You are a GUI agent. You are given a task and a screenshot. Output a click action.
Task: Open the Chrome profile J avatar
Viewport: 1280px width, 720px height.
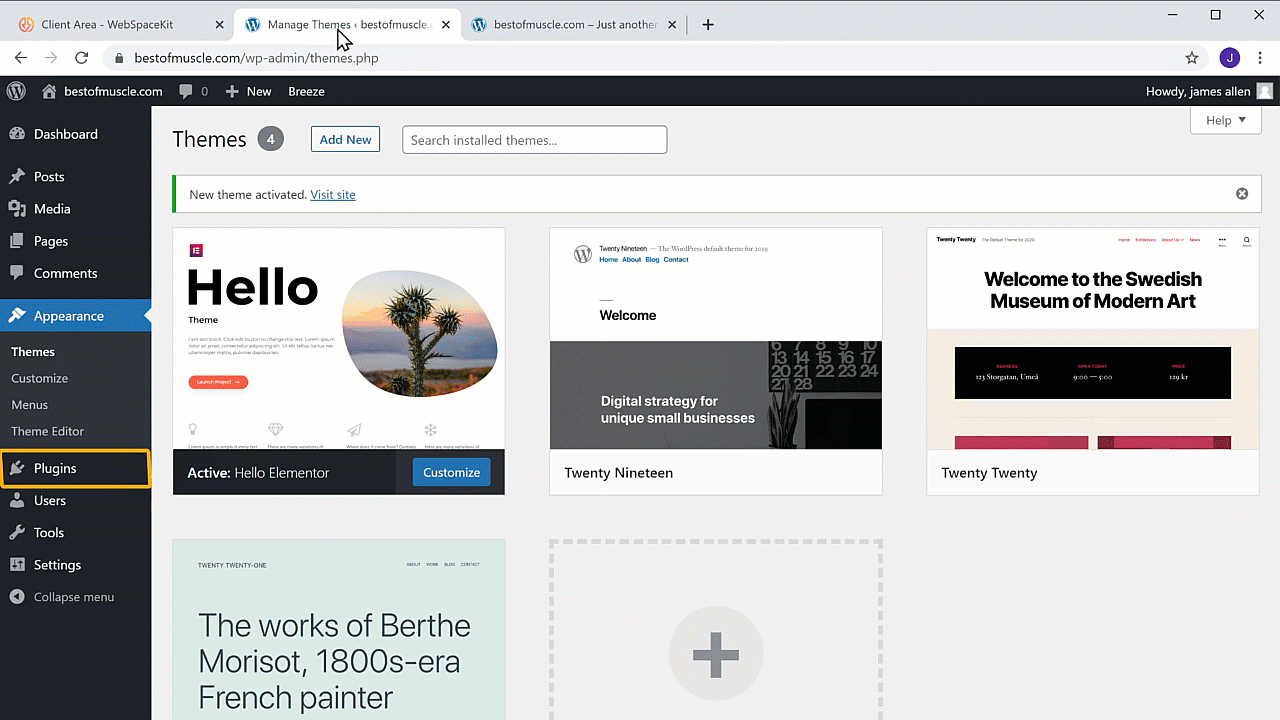1229,58
